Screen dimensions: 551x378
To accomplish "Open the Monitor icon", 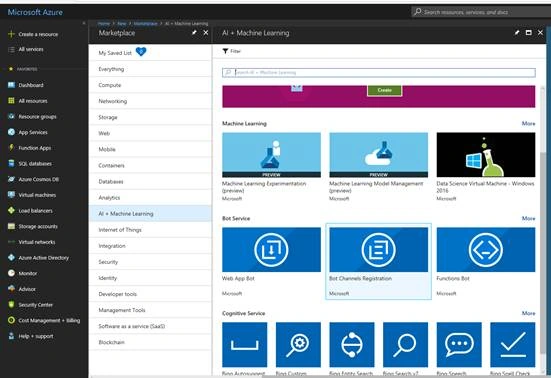I will (x=11, y=273).
